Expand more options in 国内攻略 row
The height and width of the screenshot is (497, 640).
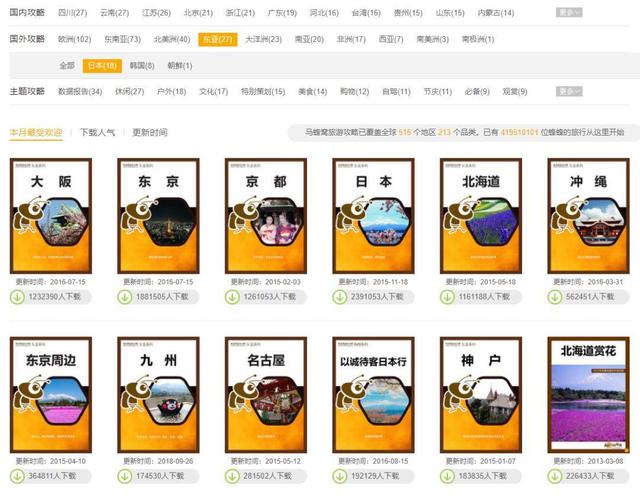pyautogui.click(x=569, y=13)
